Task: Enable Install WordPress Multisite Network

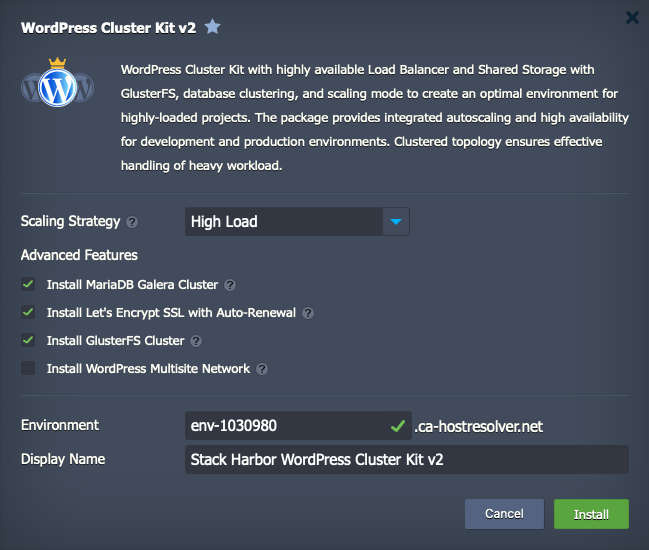Action: point(28,368)
